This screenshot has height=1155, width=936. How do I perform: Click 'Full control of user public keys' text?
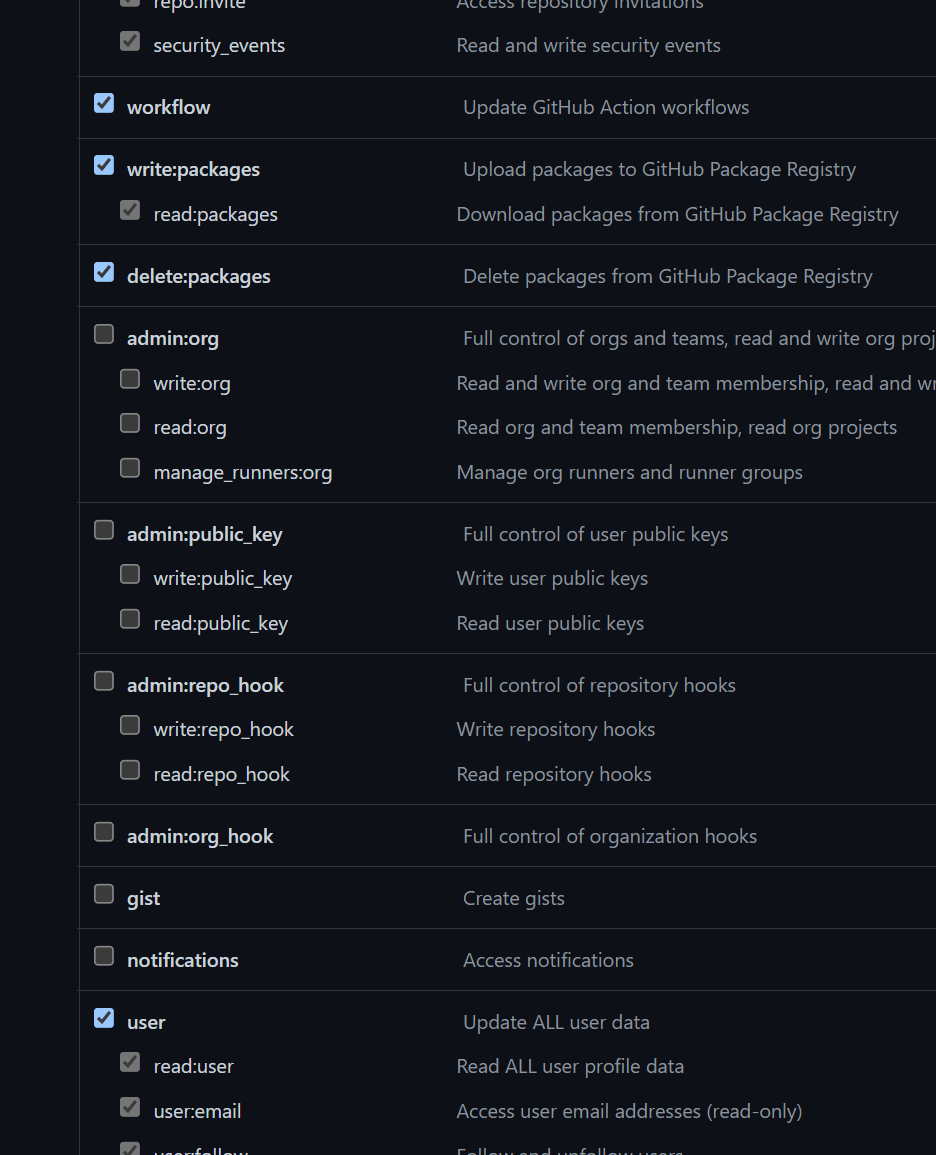click(596, 535)
